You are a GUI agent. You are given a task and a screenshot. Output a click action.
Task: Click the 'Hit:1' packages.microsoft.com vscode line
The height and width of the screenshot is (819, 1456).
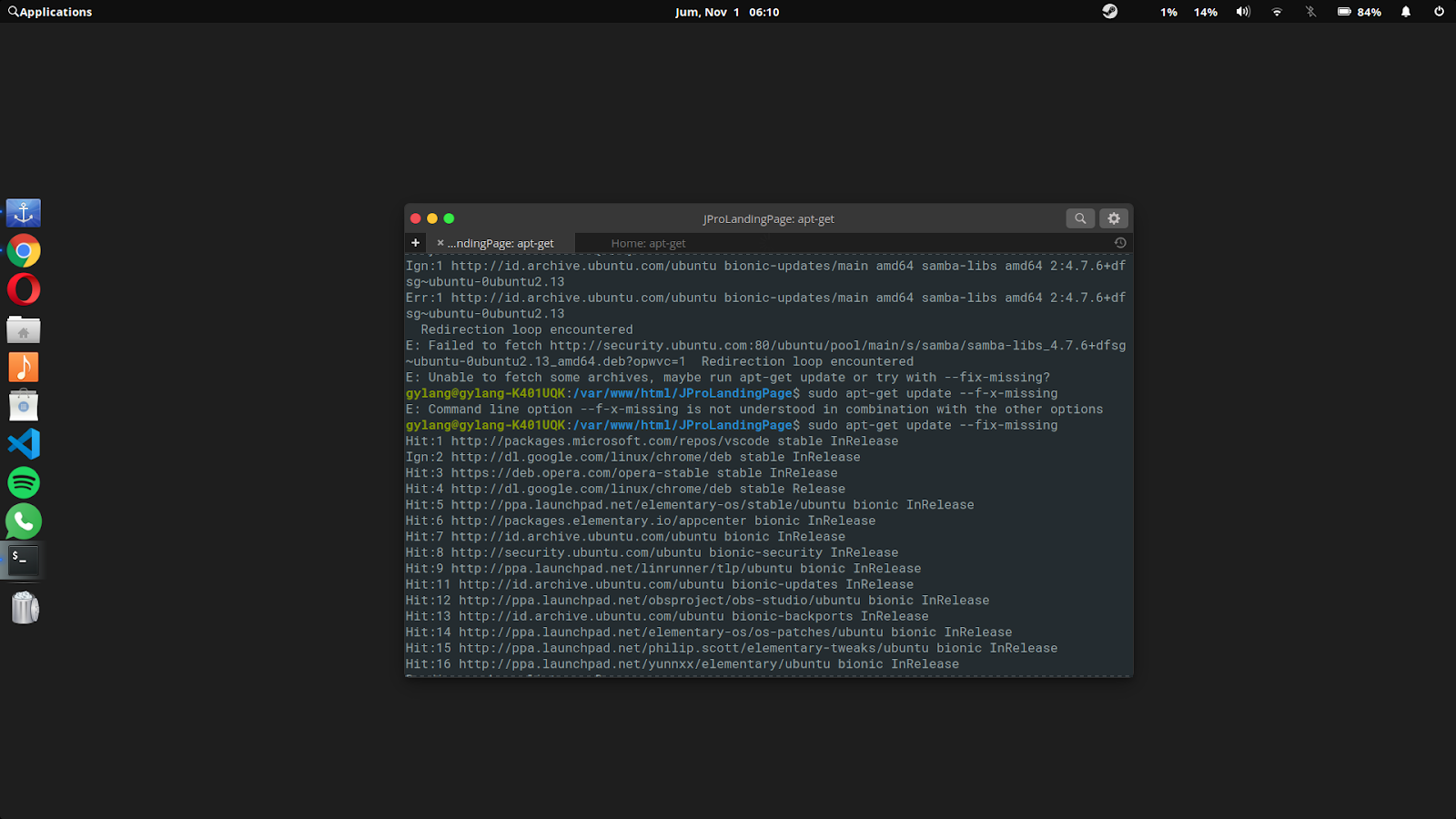[652, 441]
